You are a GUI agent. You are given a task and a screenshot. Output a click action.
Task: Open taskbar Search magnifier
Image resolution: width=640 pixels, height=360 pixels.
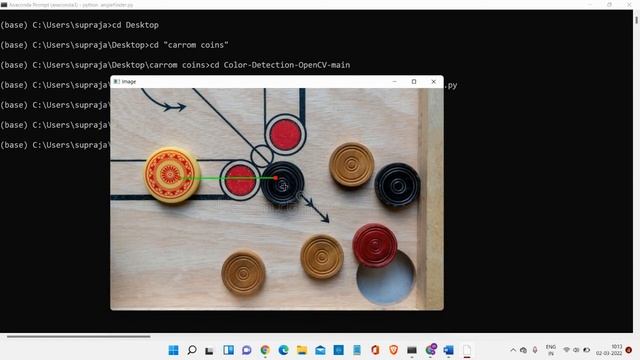(x=191, y=350)
